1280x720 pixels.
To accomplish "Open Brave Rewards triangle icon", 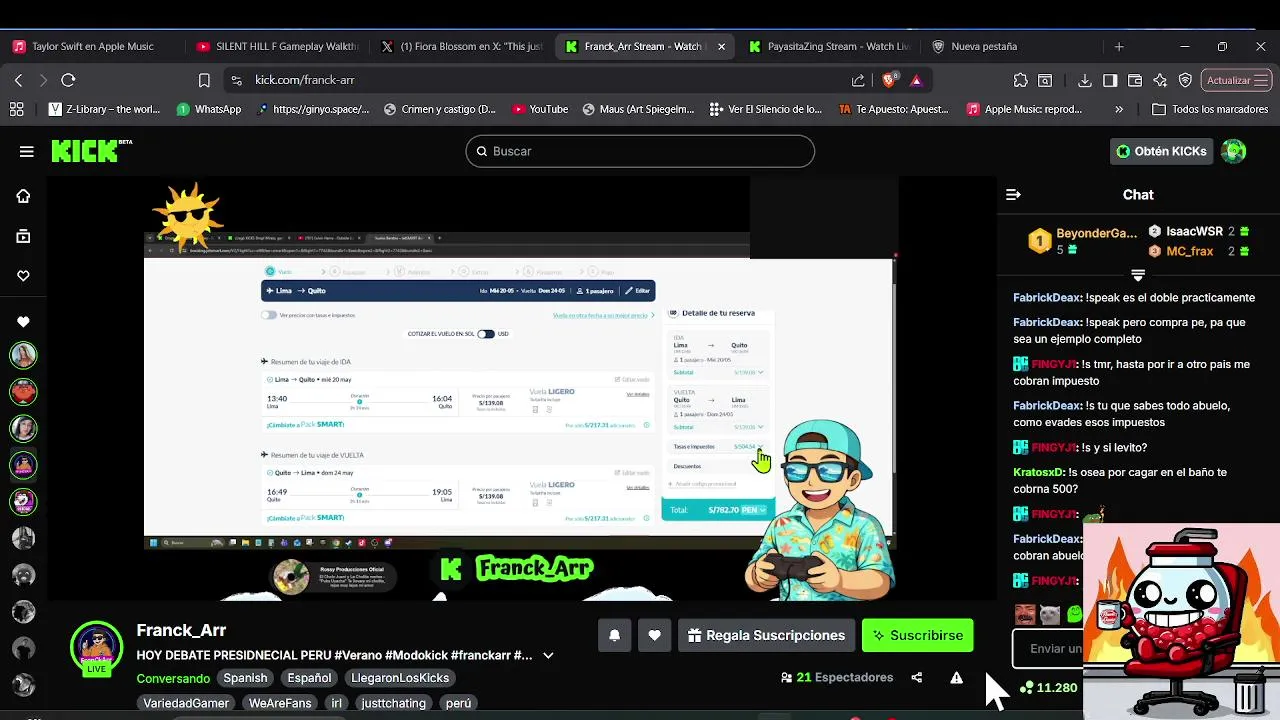I will tap(916, 80).
